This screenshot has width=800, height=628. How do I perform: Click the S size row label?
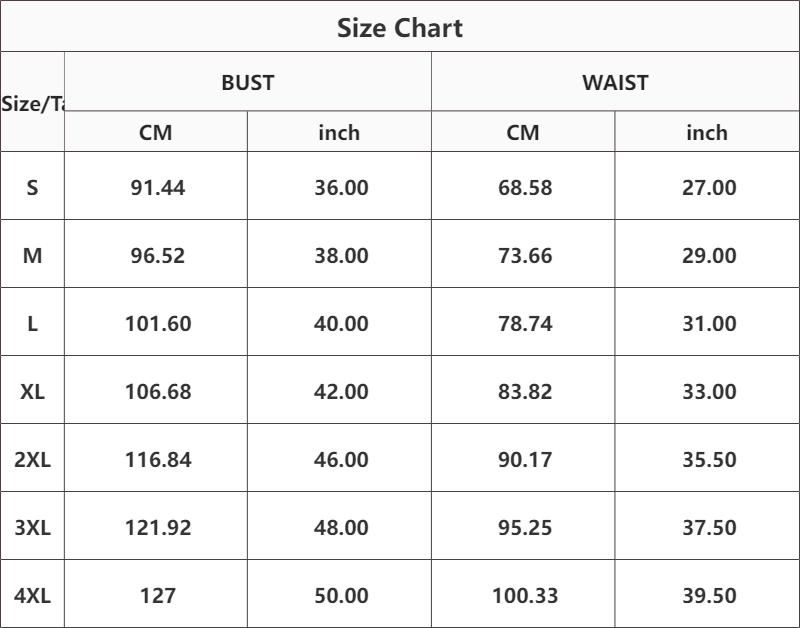(32, 187)
